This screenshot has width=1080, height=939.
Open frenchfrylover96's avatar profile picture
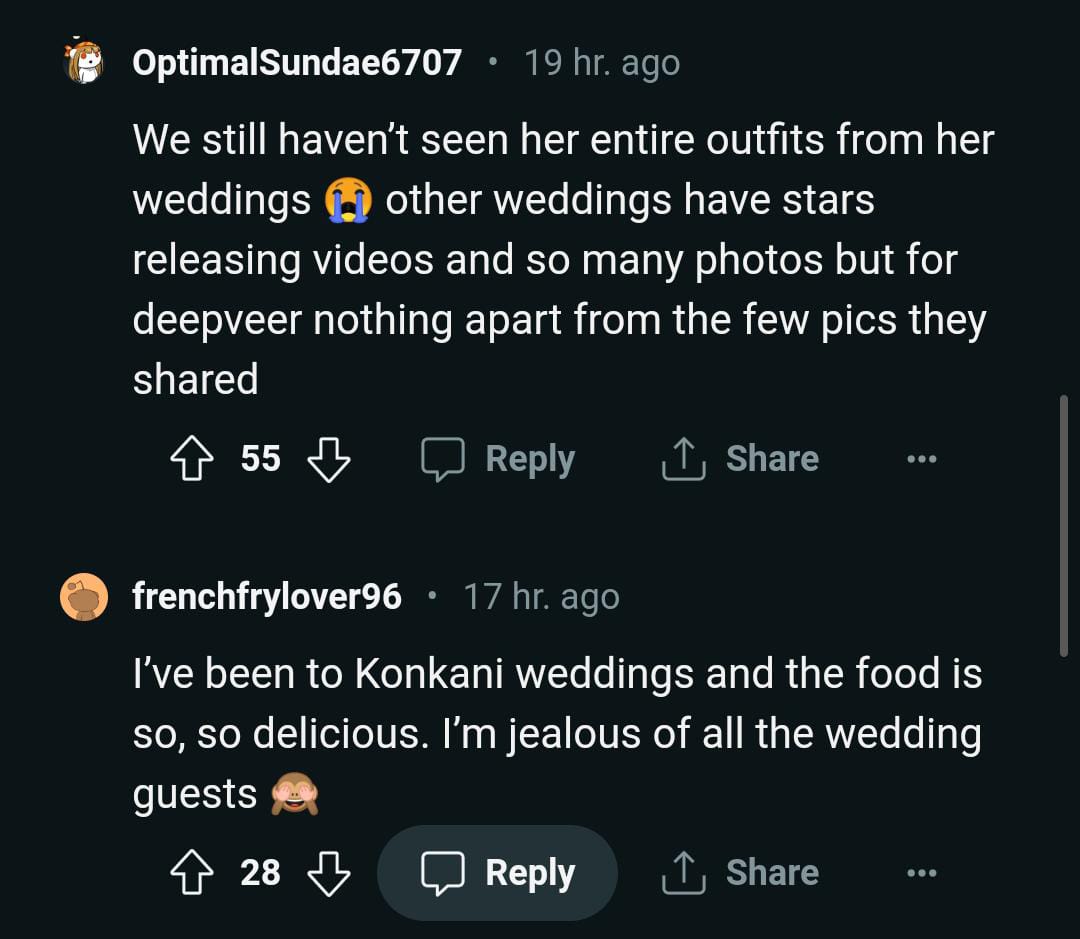(x=84, y=597)
